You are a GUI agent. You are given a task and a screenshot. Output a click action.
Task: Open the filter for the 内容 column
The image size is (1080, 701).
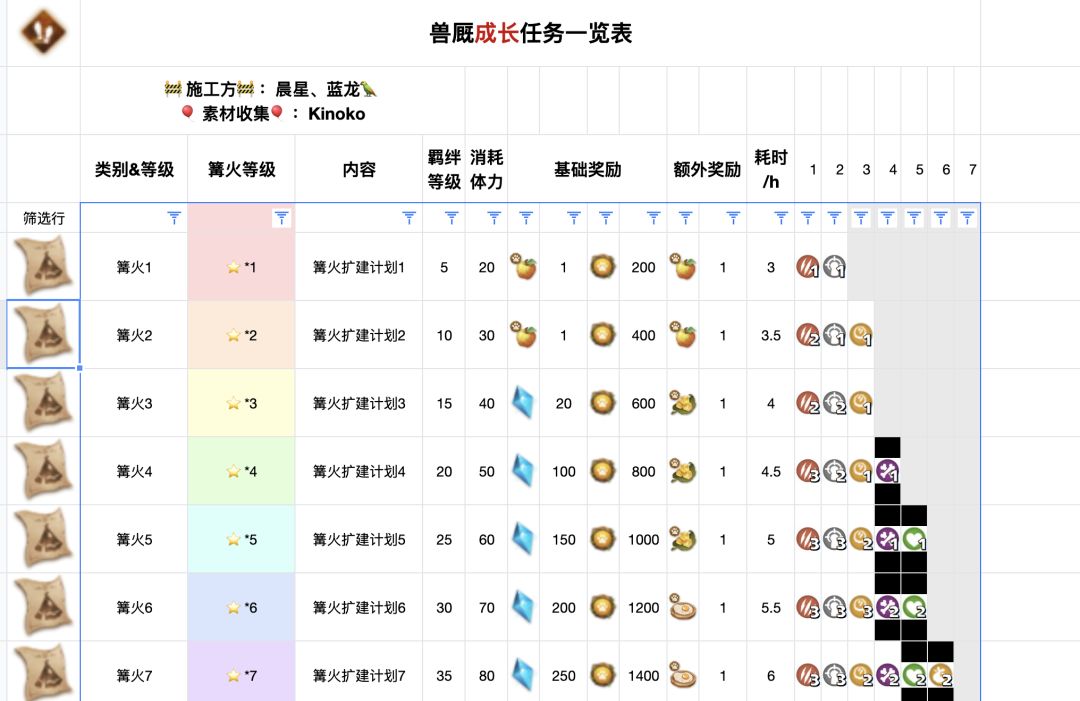tap(409, 218)
